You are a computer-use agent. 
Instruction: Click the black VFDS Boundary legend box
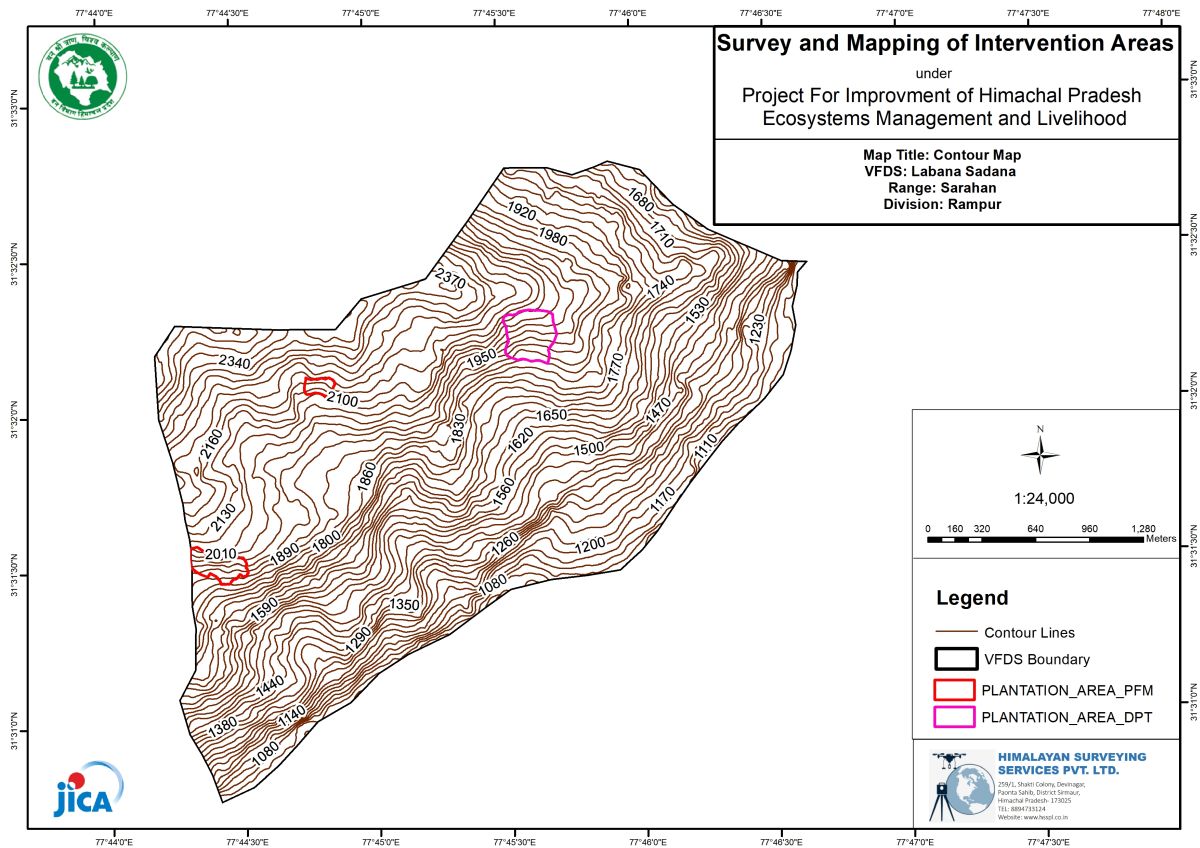(955, 659)
